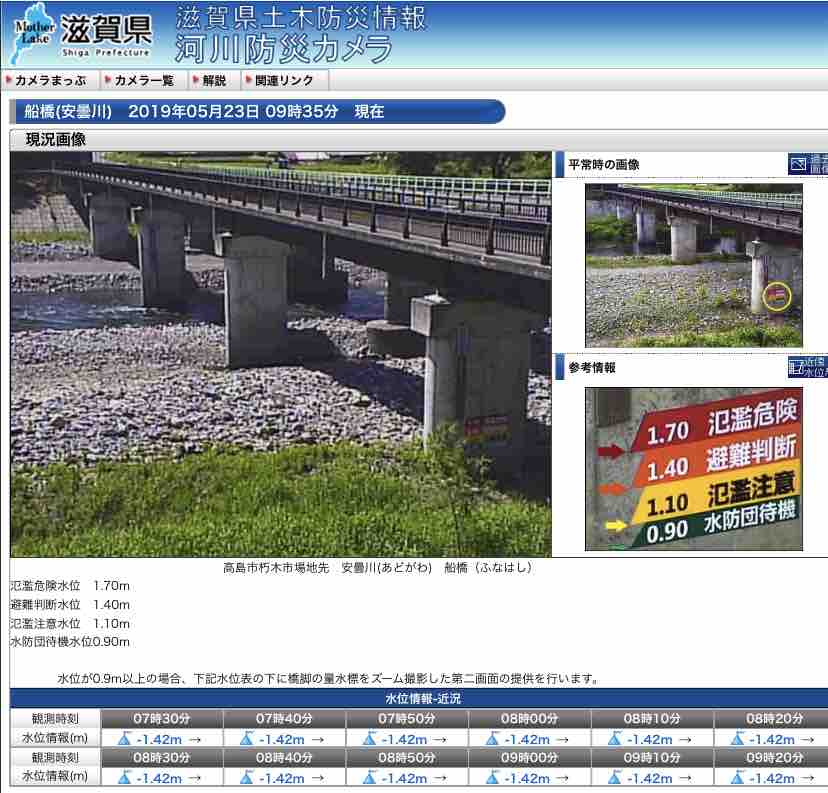Click the water gauge icon under 08時20分
The width and height of the screenshot is (828, 793).
737,739
